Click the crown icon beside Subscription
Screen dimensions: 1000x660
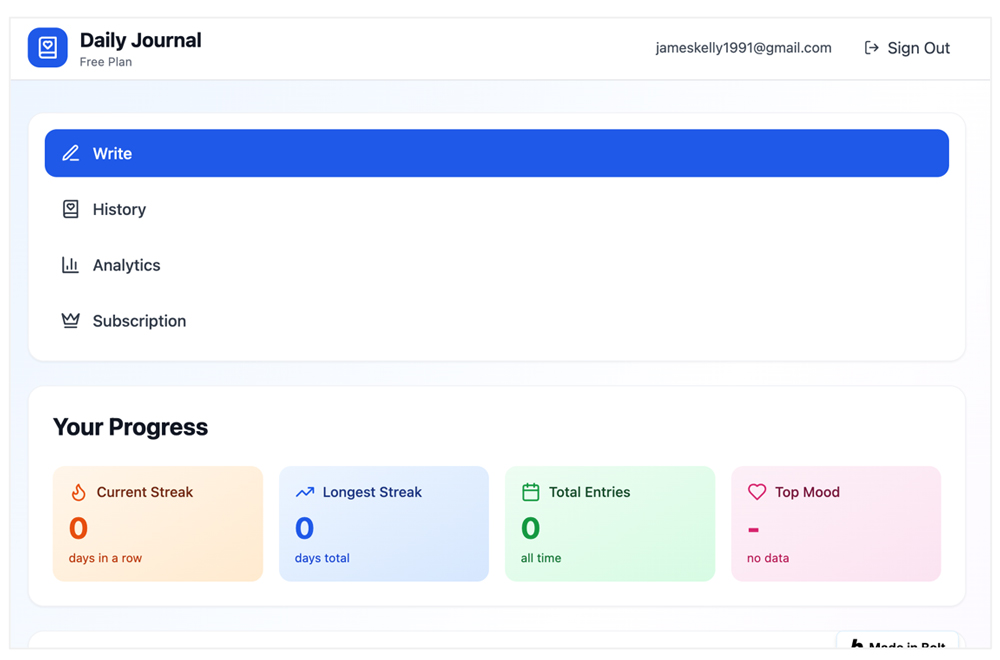coord(70,321)
